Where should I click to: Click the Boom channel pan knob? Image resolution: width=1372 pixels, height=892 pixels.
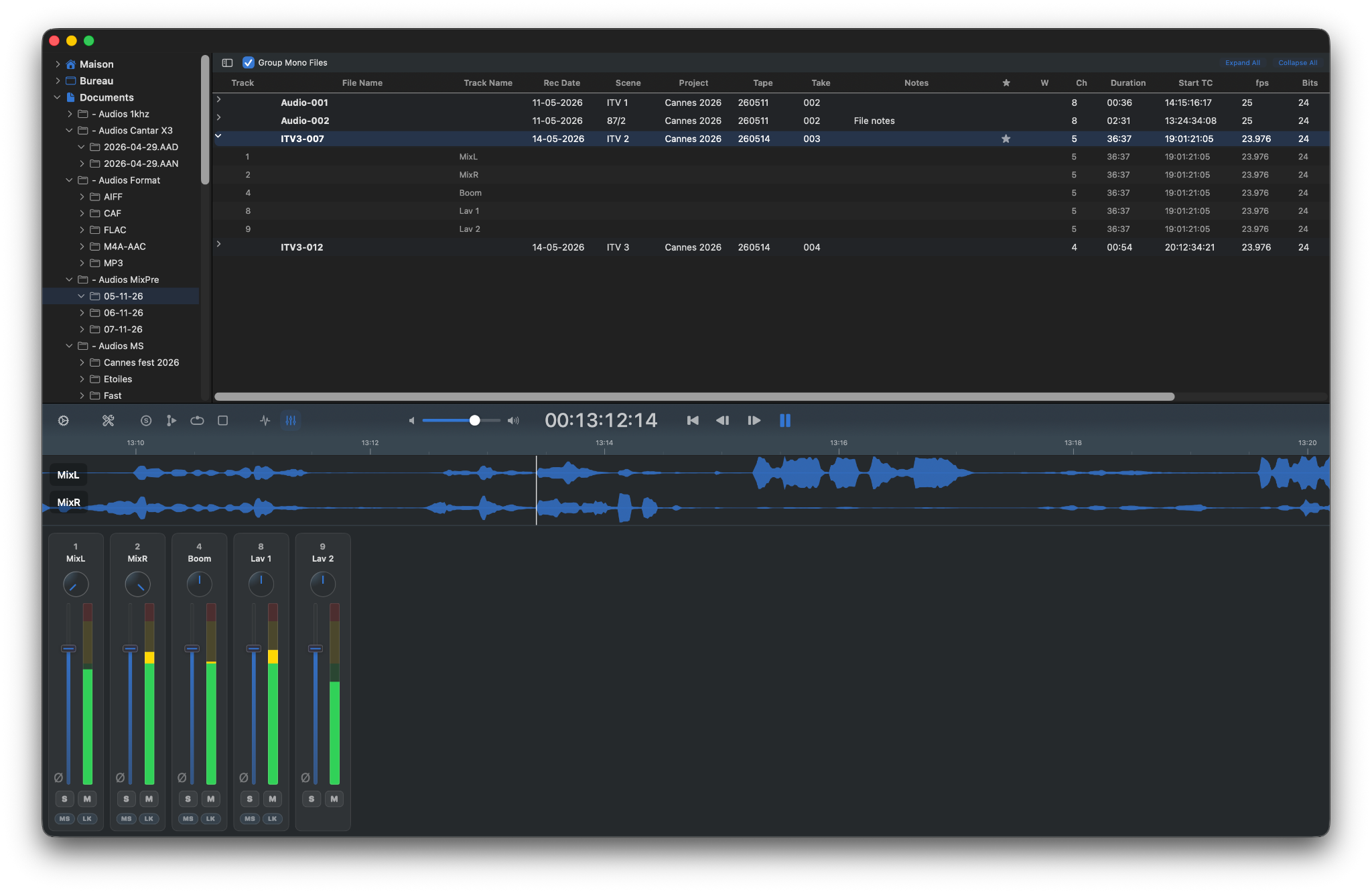point(199,584)
